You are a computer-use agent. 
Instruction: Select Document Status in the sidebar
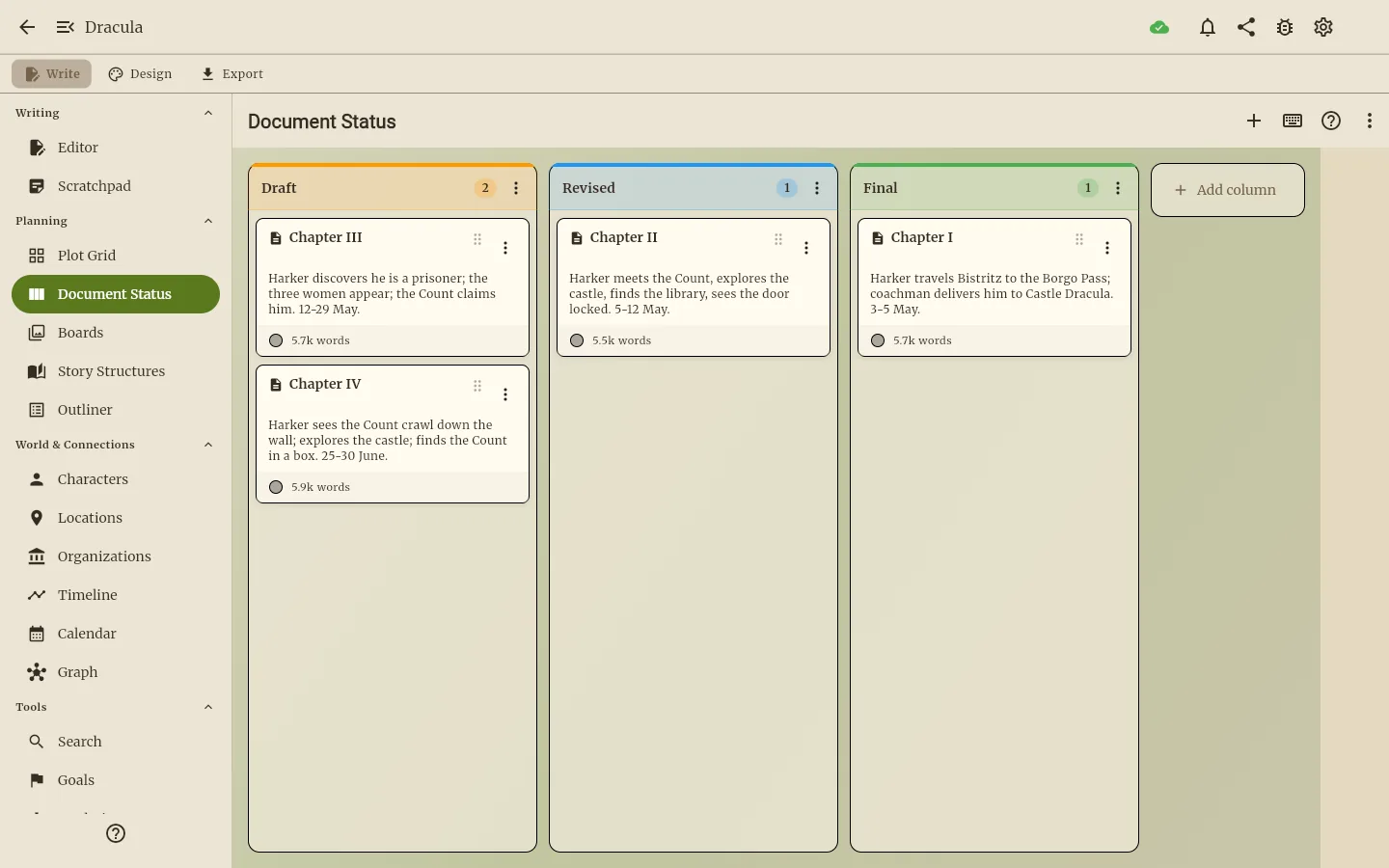pyautogui.click(x=116, y=294)
